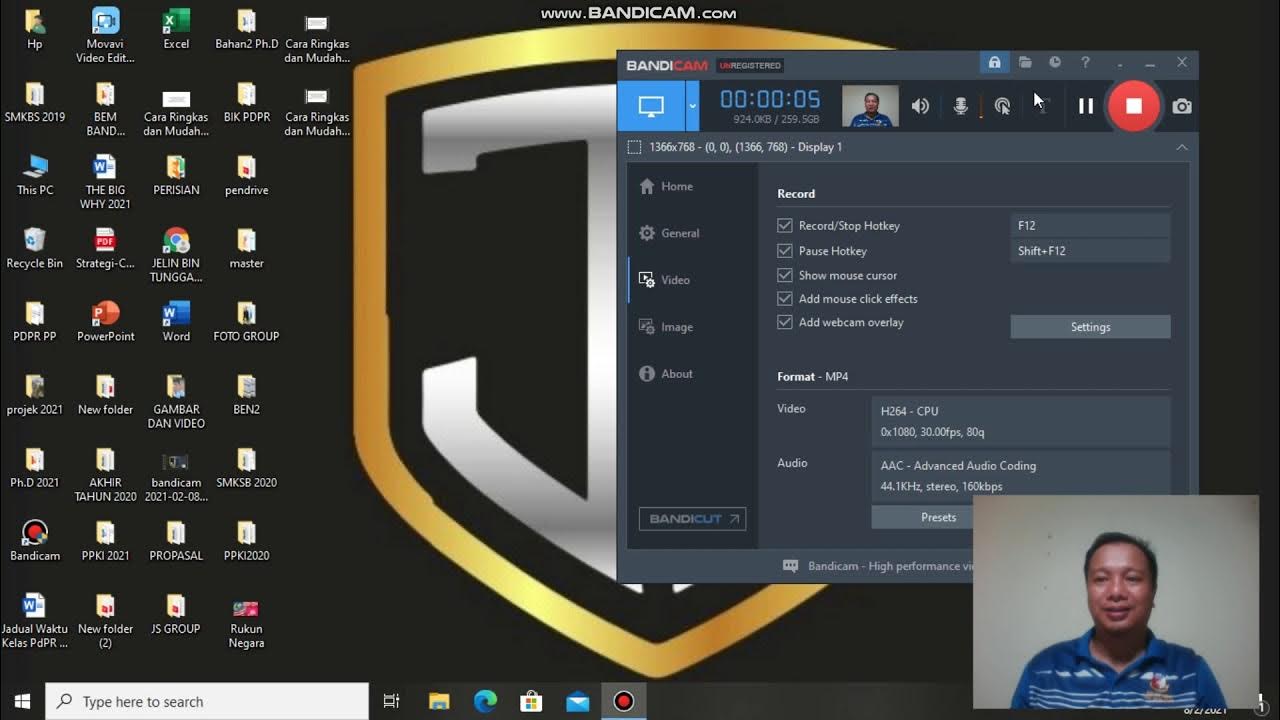Select the Recycle Bin icon

click(34, 248)
